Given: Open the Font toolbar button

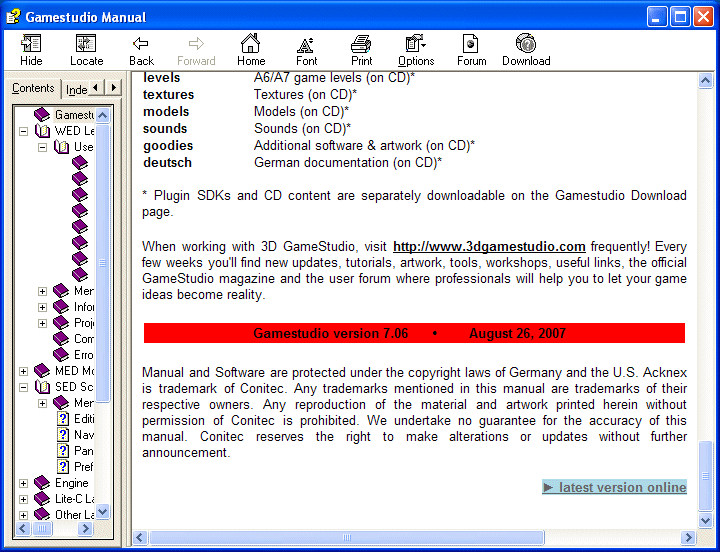Looking at the screenshot, I should pos(306,50).
